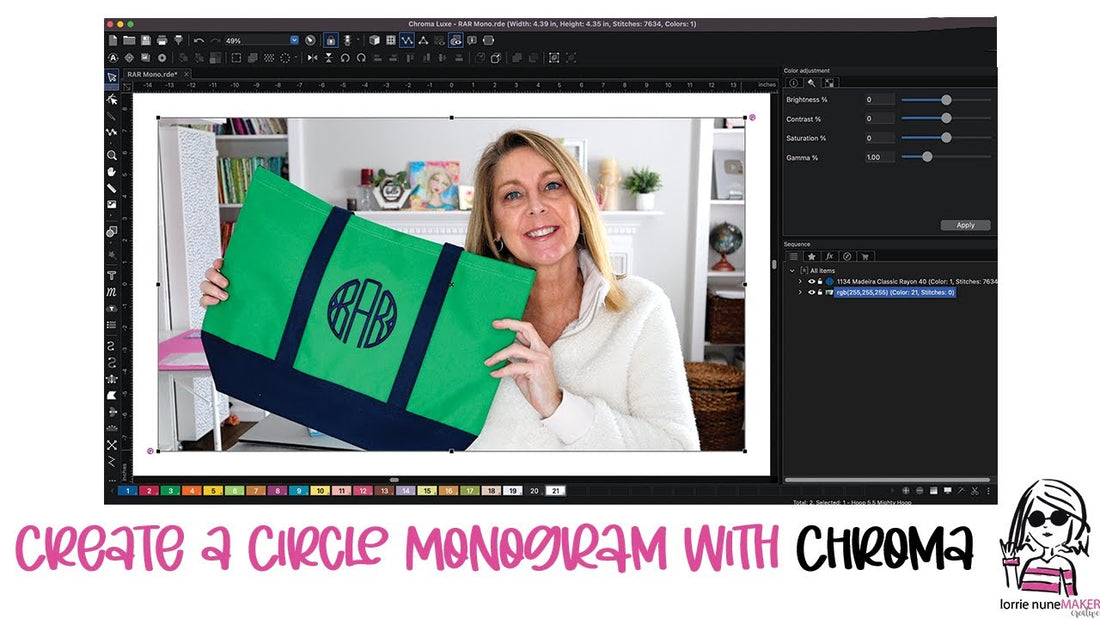Click the 3D cube view icon
The width and height of the screenshot is (1100, 619).
tap(372, 39)
